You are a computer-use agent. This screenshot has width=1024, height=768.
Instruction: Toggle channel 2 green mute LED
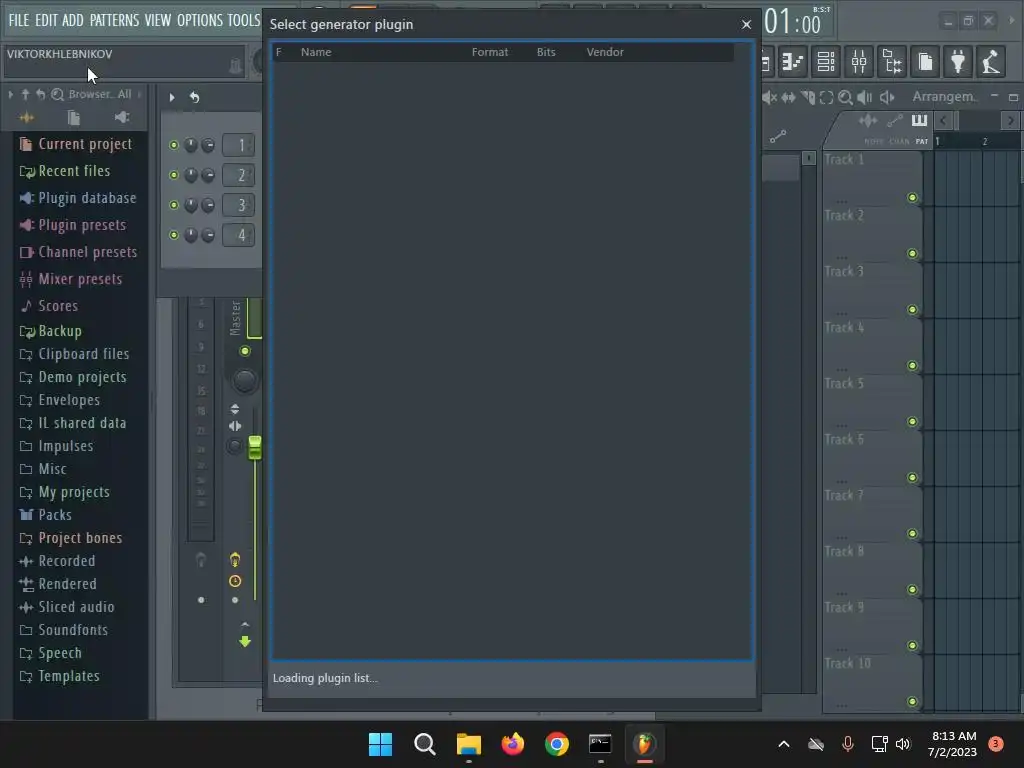coord(174,175)
